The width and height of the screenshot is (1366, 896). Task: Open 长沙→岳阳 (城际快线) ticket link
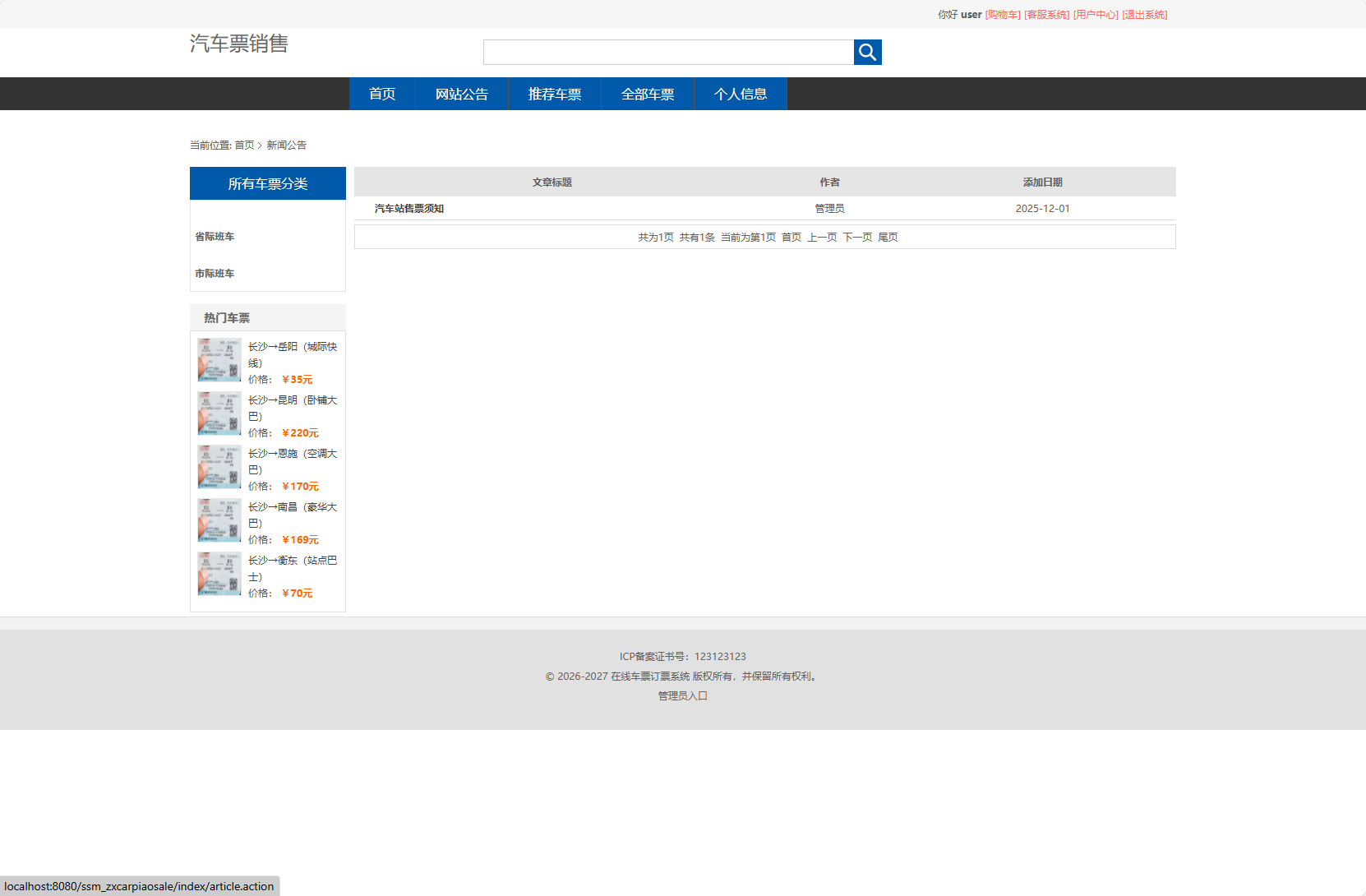click(x=293, y=355)
